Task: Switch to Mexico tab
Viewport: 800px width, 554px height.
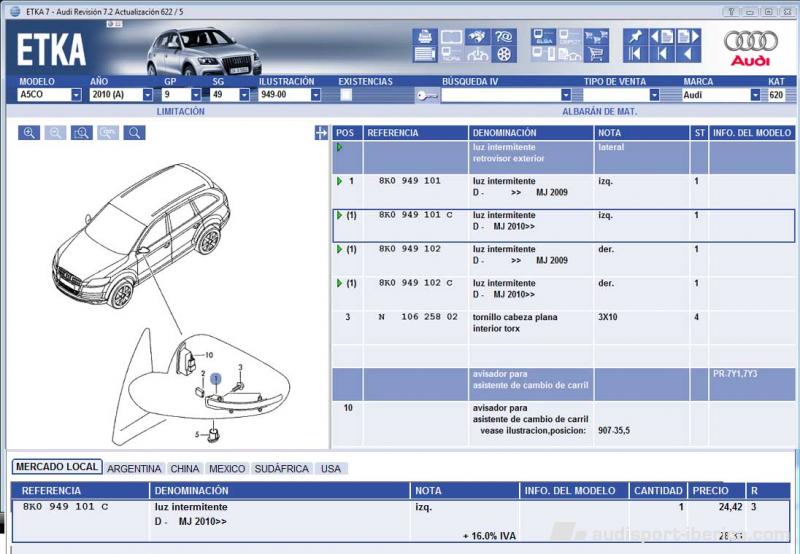Action: (x=227, y=468)
